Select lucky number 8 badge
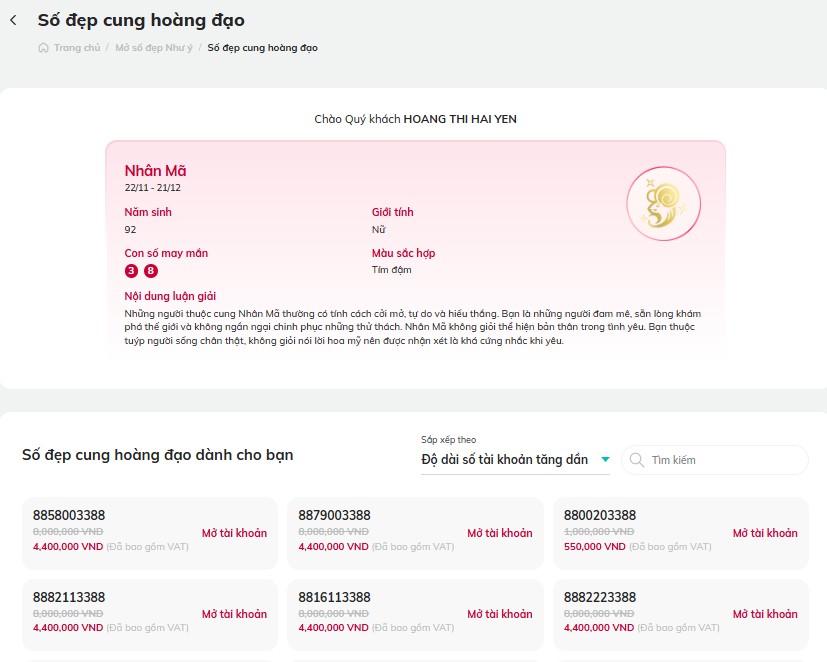827x662 pixels. 151,271
